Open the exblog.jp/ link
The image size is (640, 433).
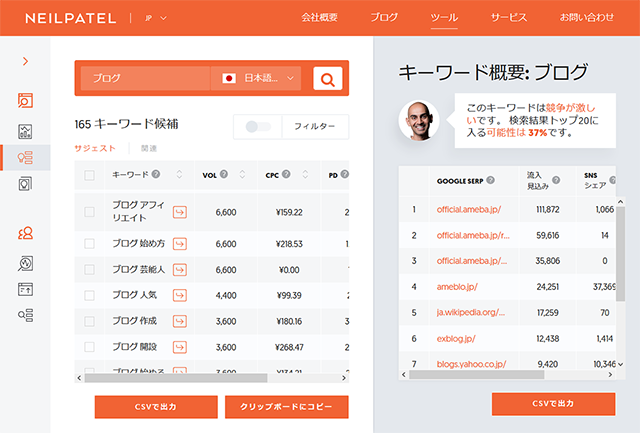456,339
